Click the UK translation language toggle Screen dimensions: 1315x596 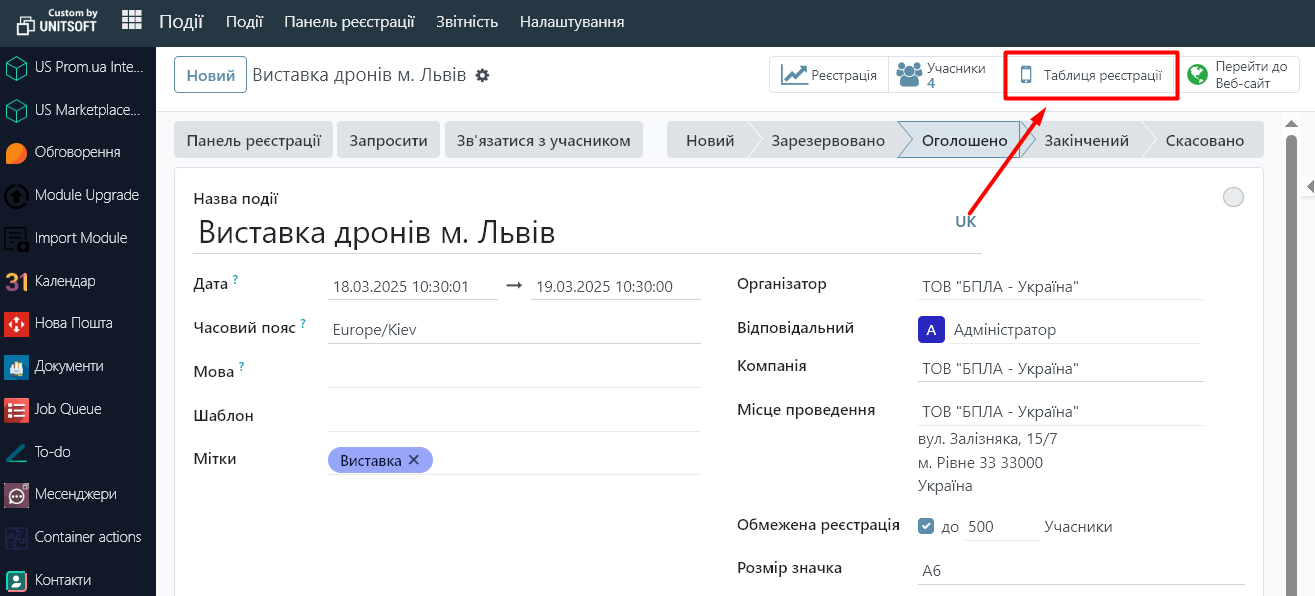tap(965, 222)
